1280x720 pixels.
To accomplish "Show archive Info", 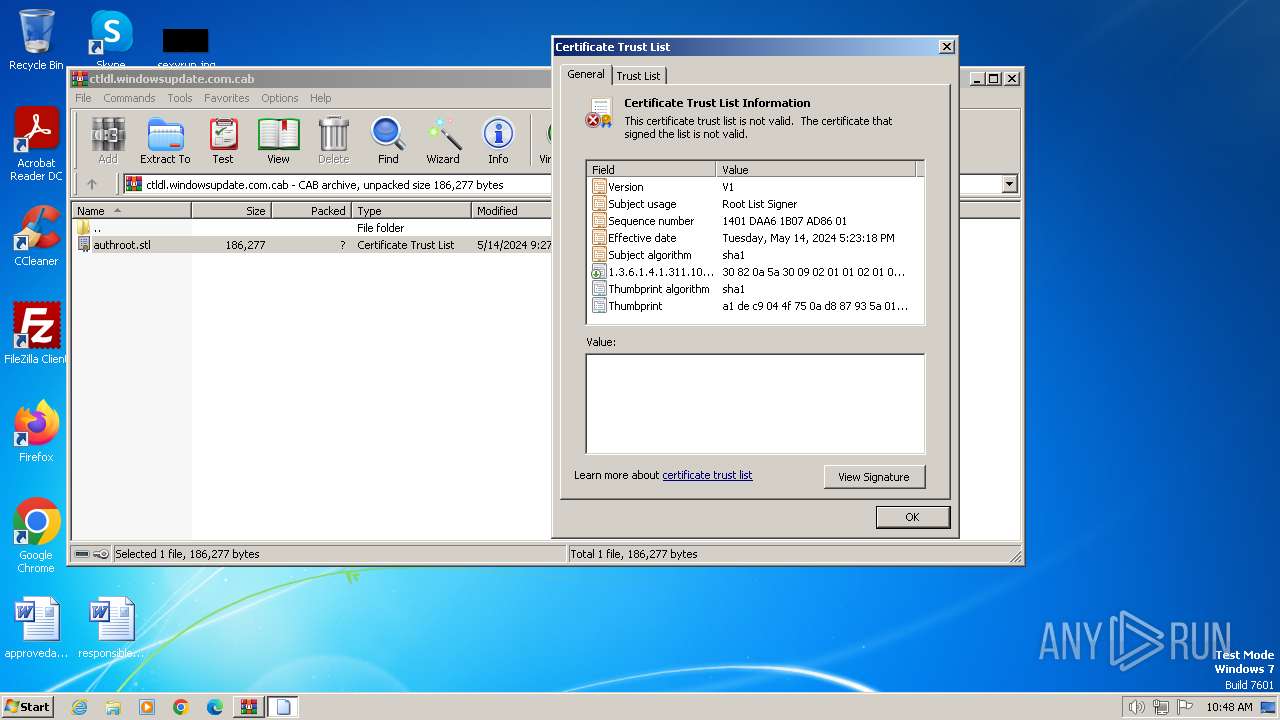I will tap(498, 140).
